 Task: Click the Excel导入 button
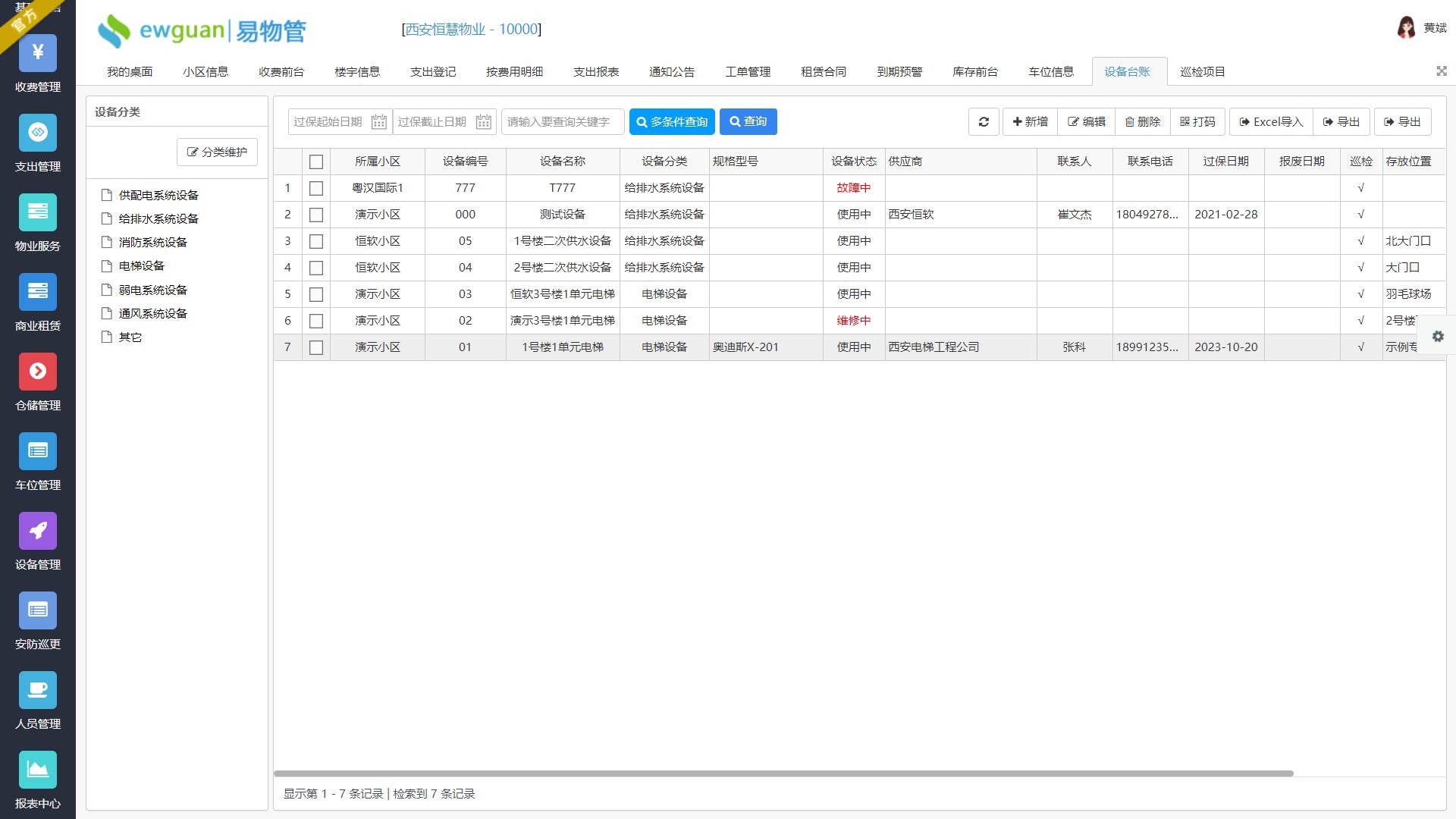click(x=1271, y=122)
